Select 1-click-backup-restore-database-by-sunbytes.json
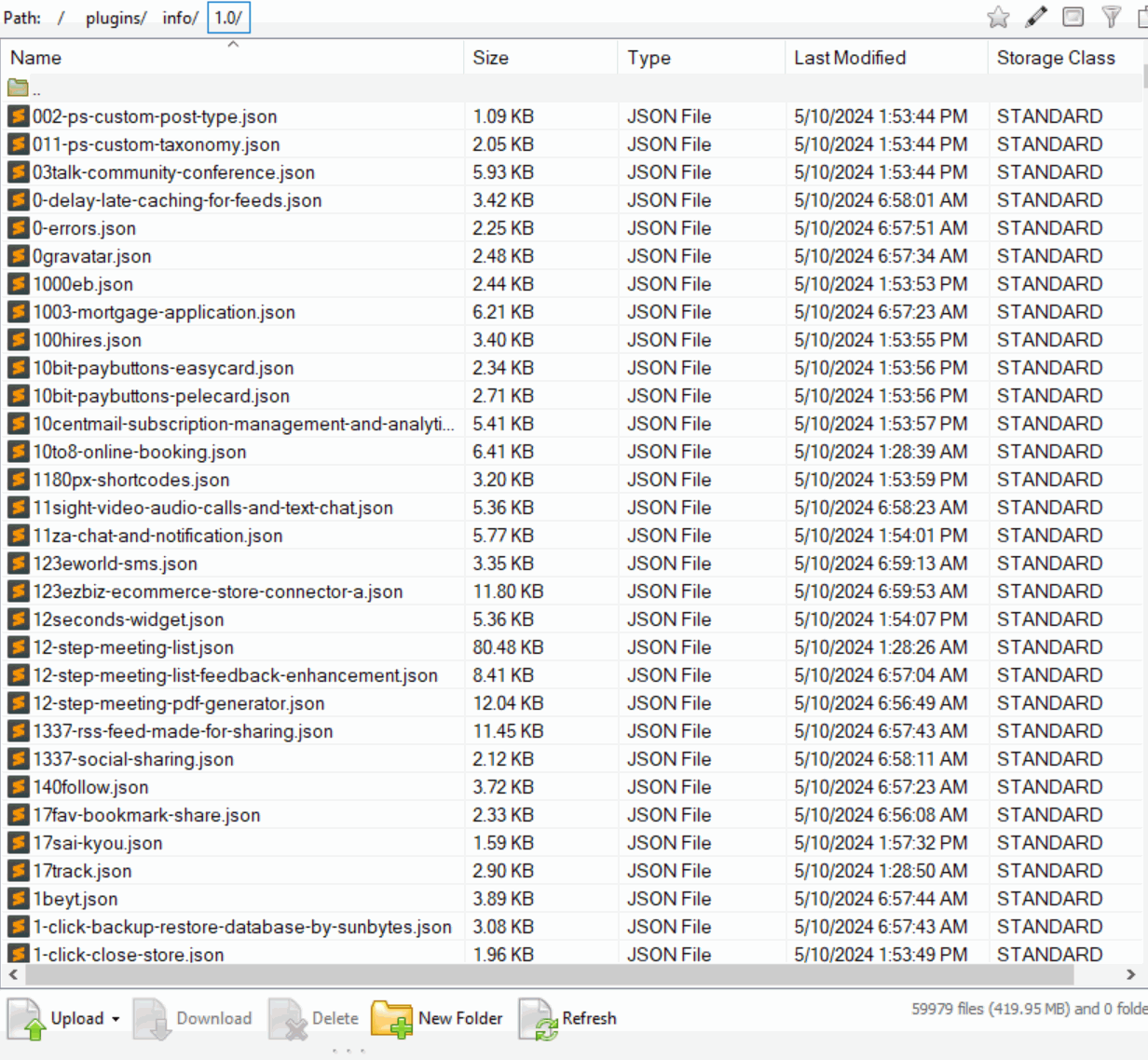The width and height of the screenshot is (1148, 1060). click(x=242, y=927)
